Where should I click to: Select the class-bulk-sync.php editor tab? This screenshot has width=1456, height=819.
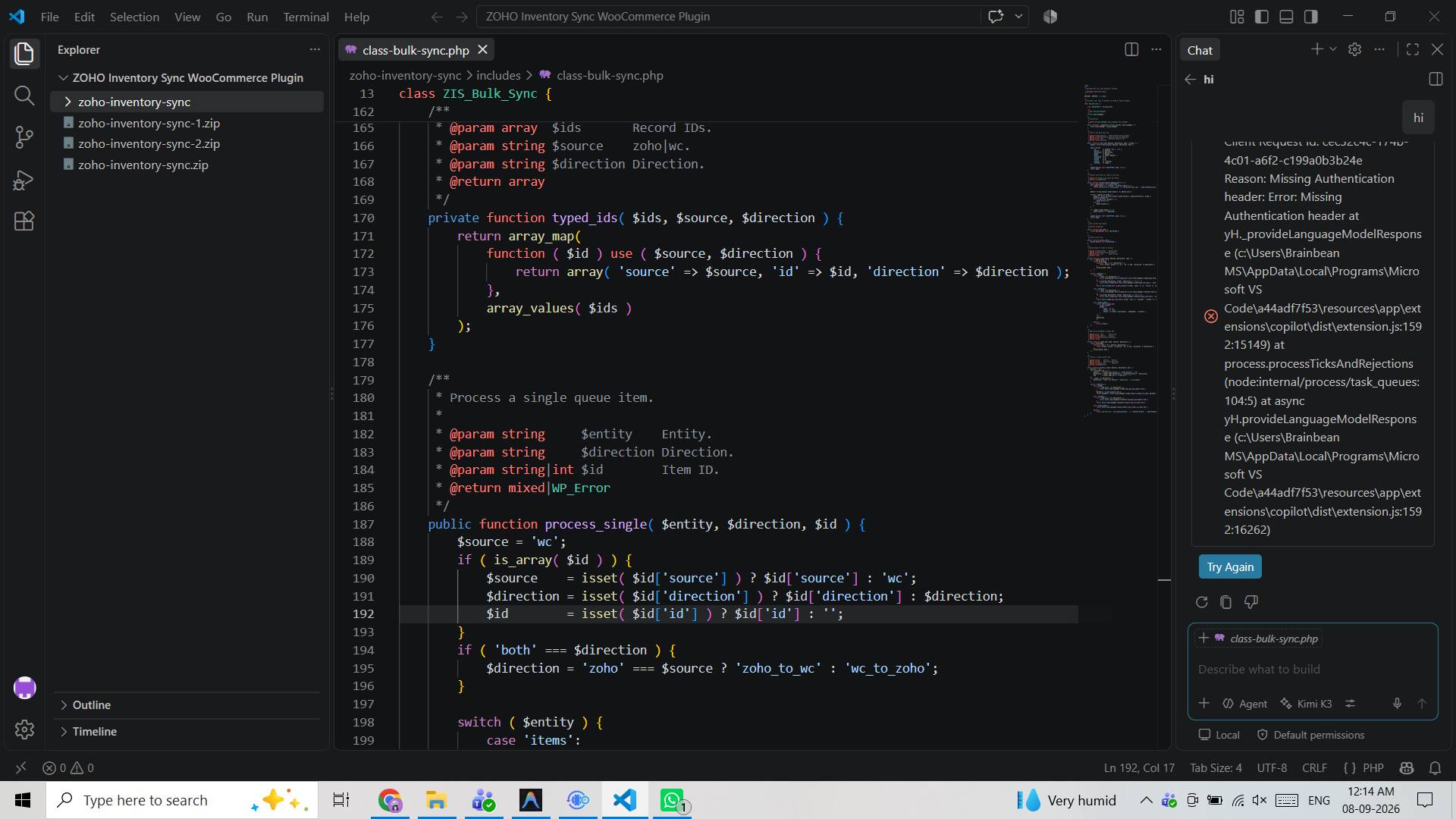click(x=416, y=50)
